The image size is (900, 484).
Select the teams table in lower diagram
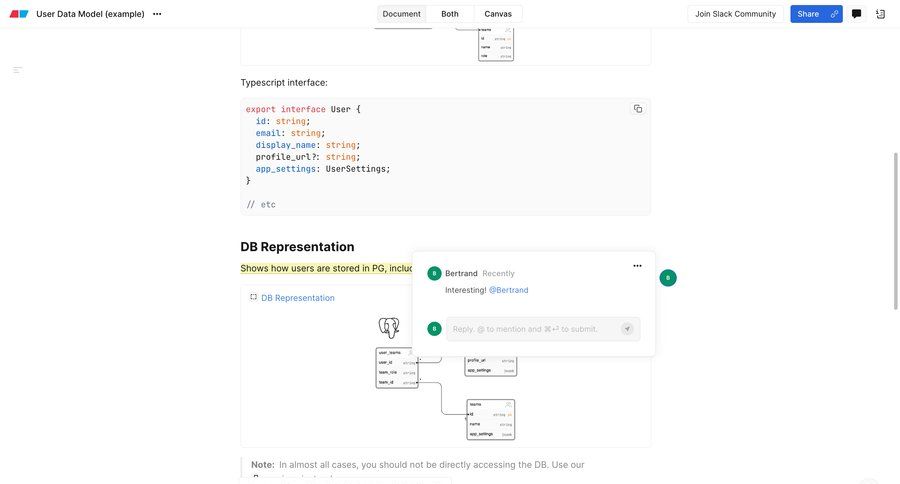coord(491,420)
